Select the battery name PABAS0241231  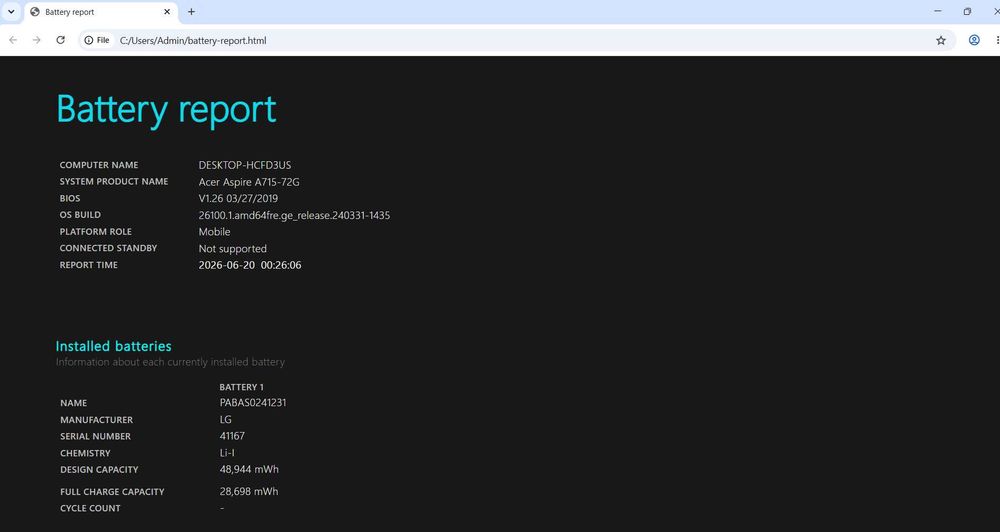coord(253,403)
